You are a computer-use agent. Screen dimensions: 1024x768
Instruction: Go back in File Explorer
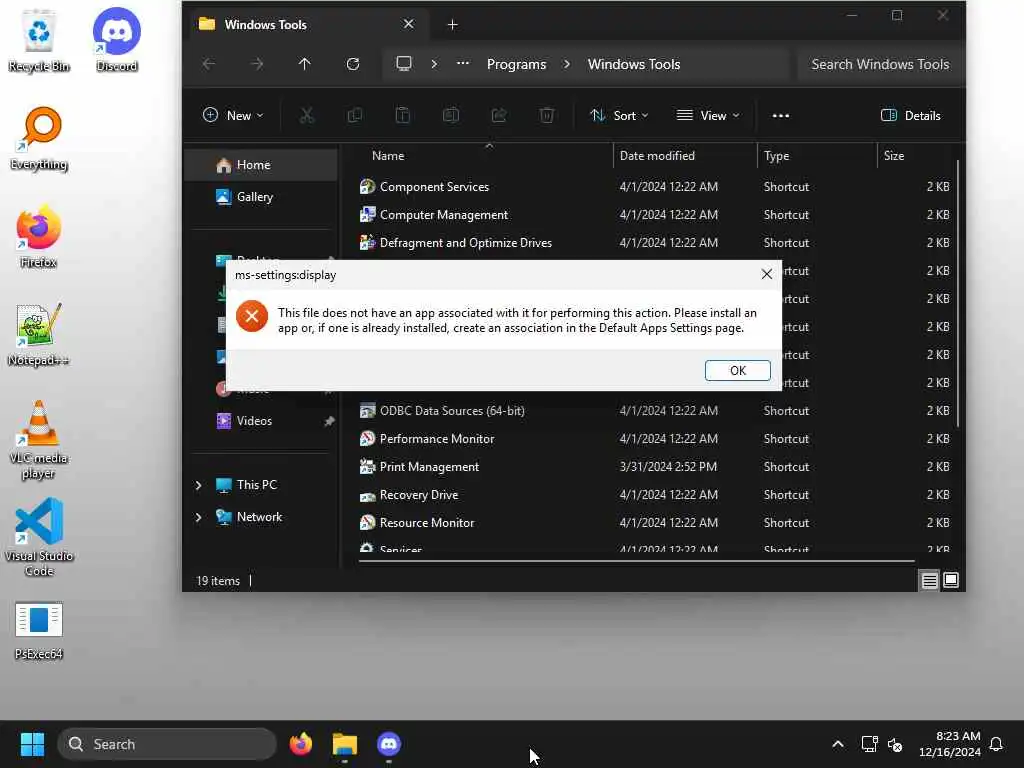209,64
